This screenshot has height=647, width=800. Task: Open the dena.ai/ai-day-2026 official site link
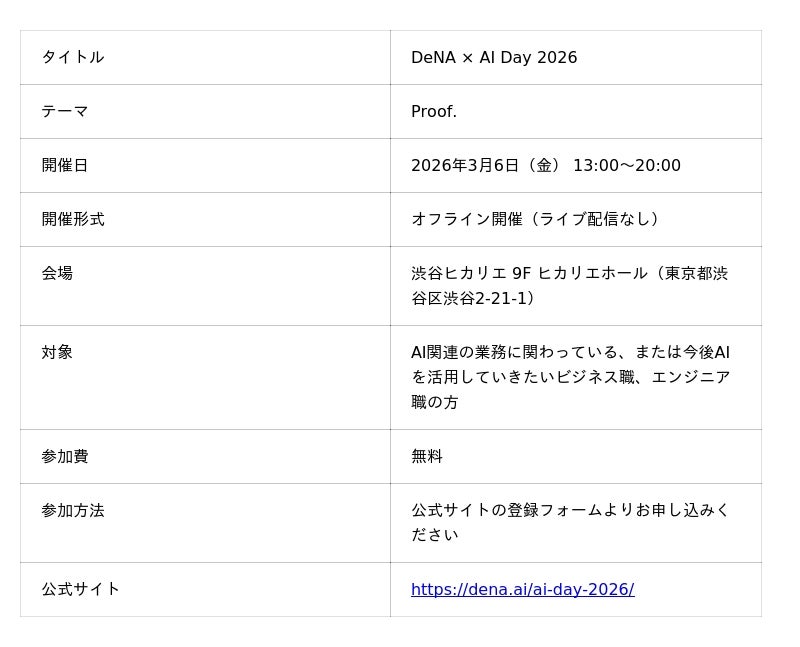tap(522, 589)
